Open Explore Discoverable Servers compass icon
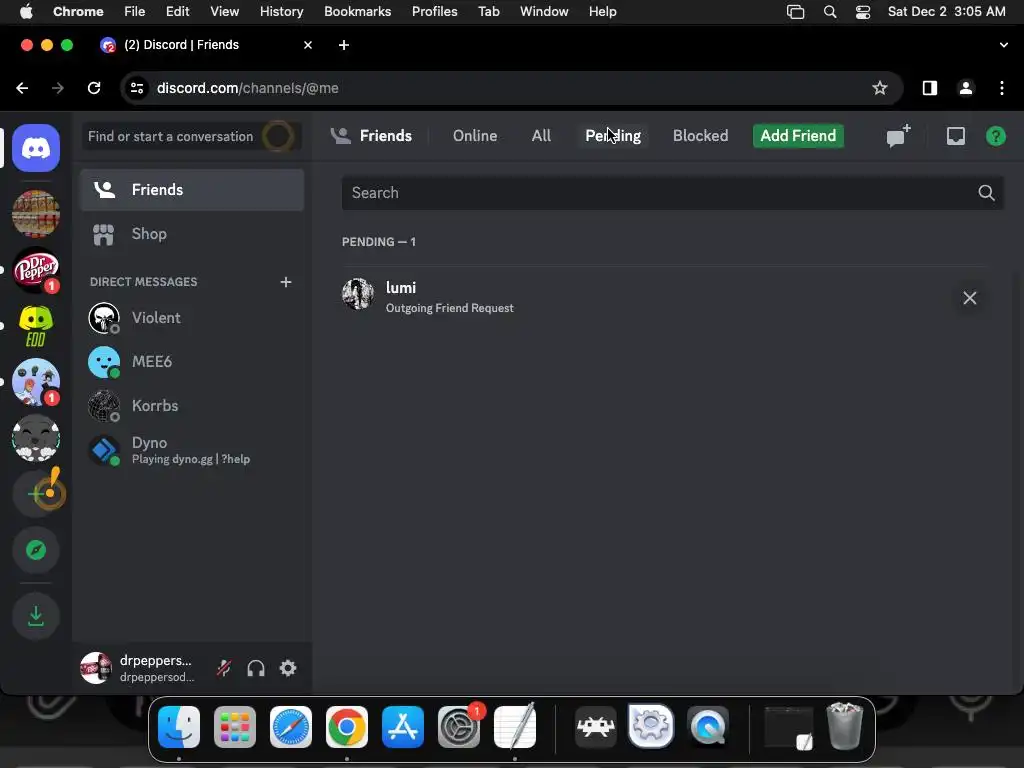This screenshot has width=1024, height=768. pyautogui.click(x=36, y=551)
